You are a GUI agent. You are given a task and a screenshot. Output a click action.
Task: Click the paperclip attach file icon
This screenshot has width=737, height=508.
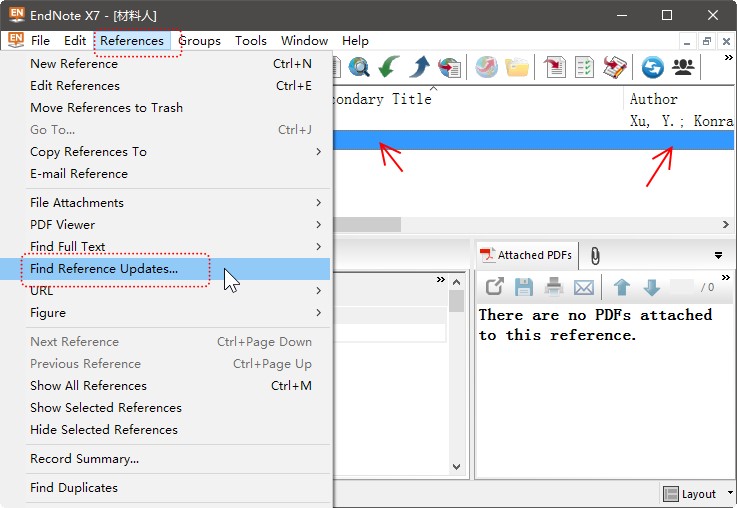click(595, 256)
